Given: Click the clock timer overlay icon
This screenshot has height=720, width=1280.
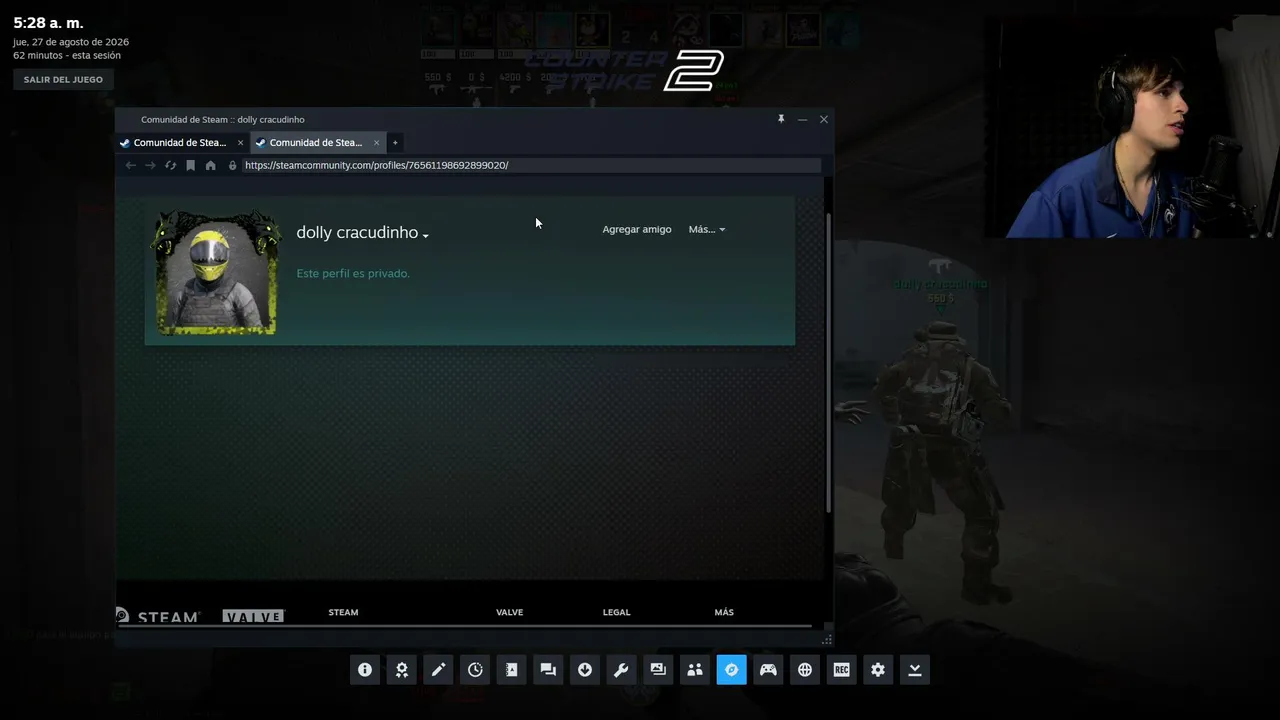Looking at the screenshot, I should pyautogui.click(x=475, y=670).
